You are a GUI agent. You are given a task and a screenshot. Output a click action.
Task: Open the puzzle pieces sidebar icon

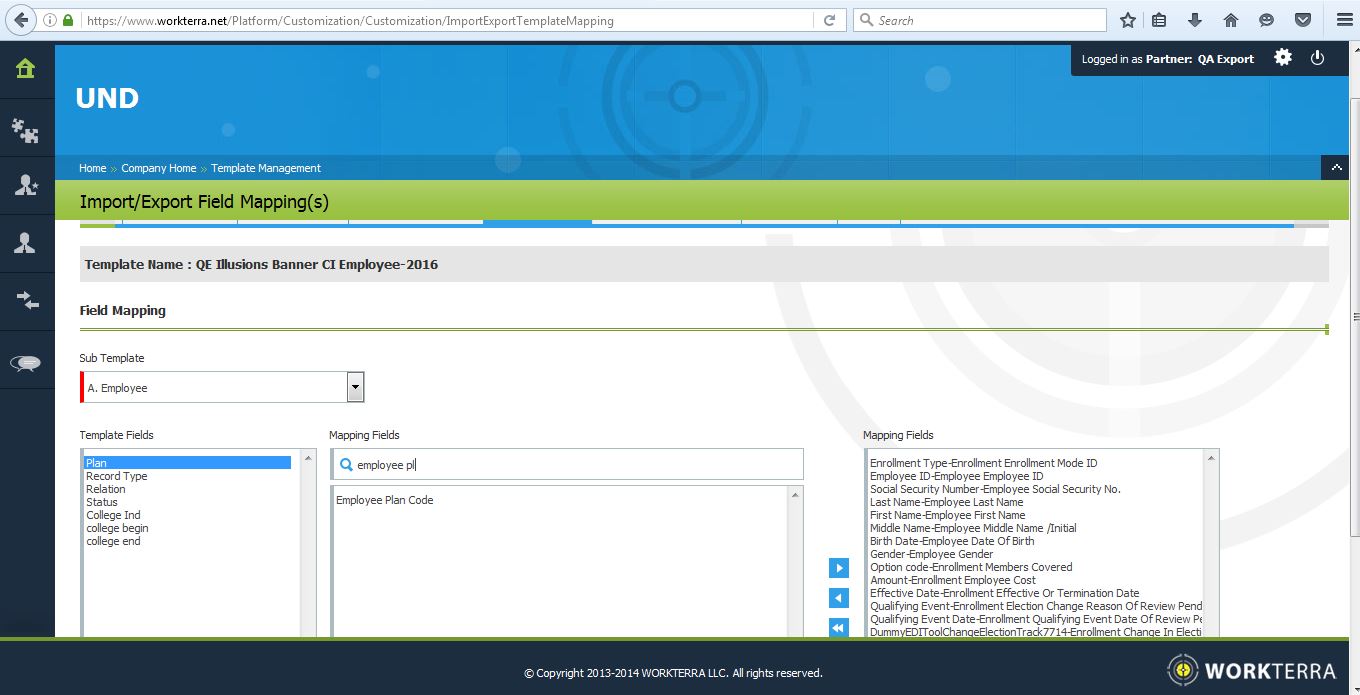[26, 128]
